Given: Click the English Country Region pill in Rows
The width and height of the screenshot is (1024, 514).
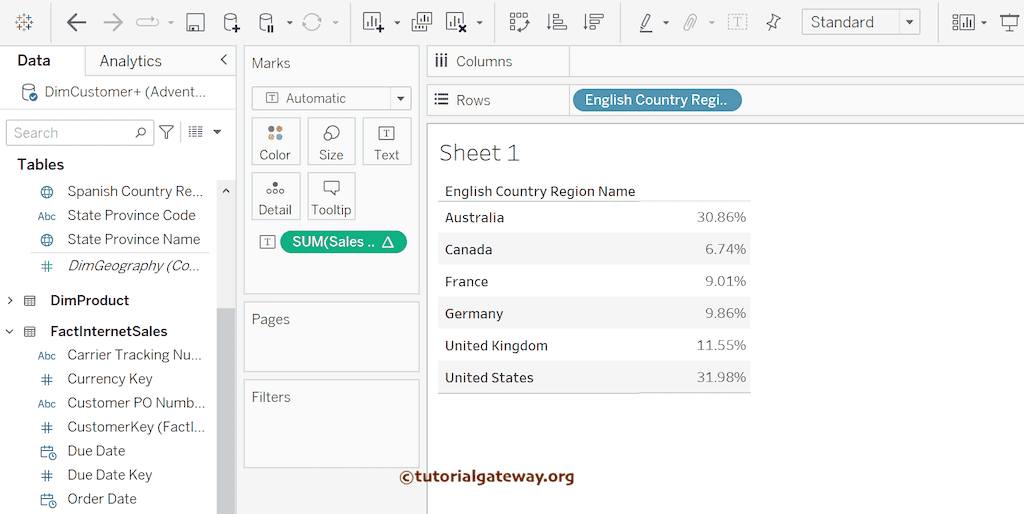Looking at the screenshot, I should tap(657, 100).
